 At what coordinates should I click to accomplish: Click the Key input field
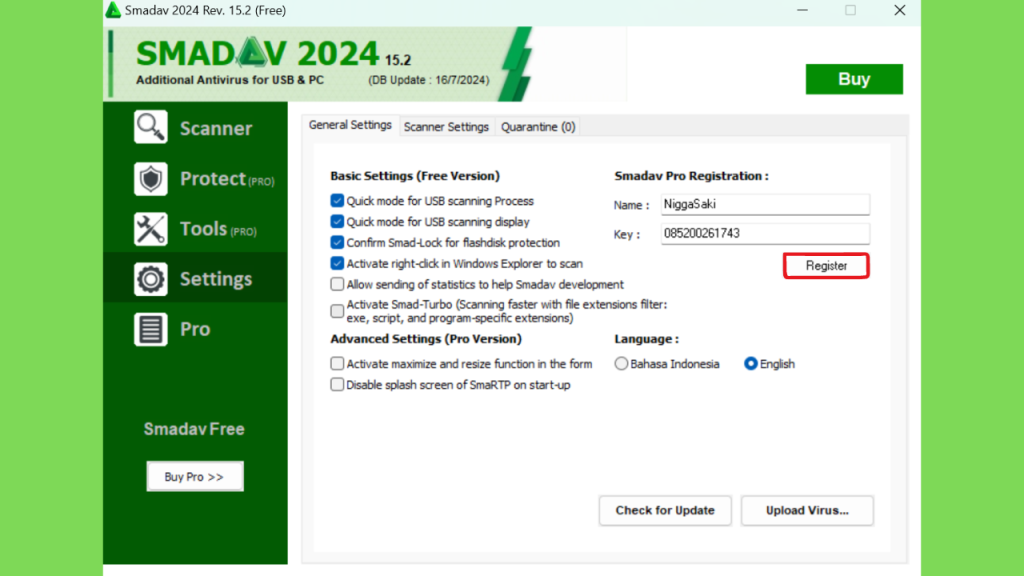click(x=765, y=234)
